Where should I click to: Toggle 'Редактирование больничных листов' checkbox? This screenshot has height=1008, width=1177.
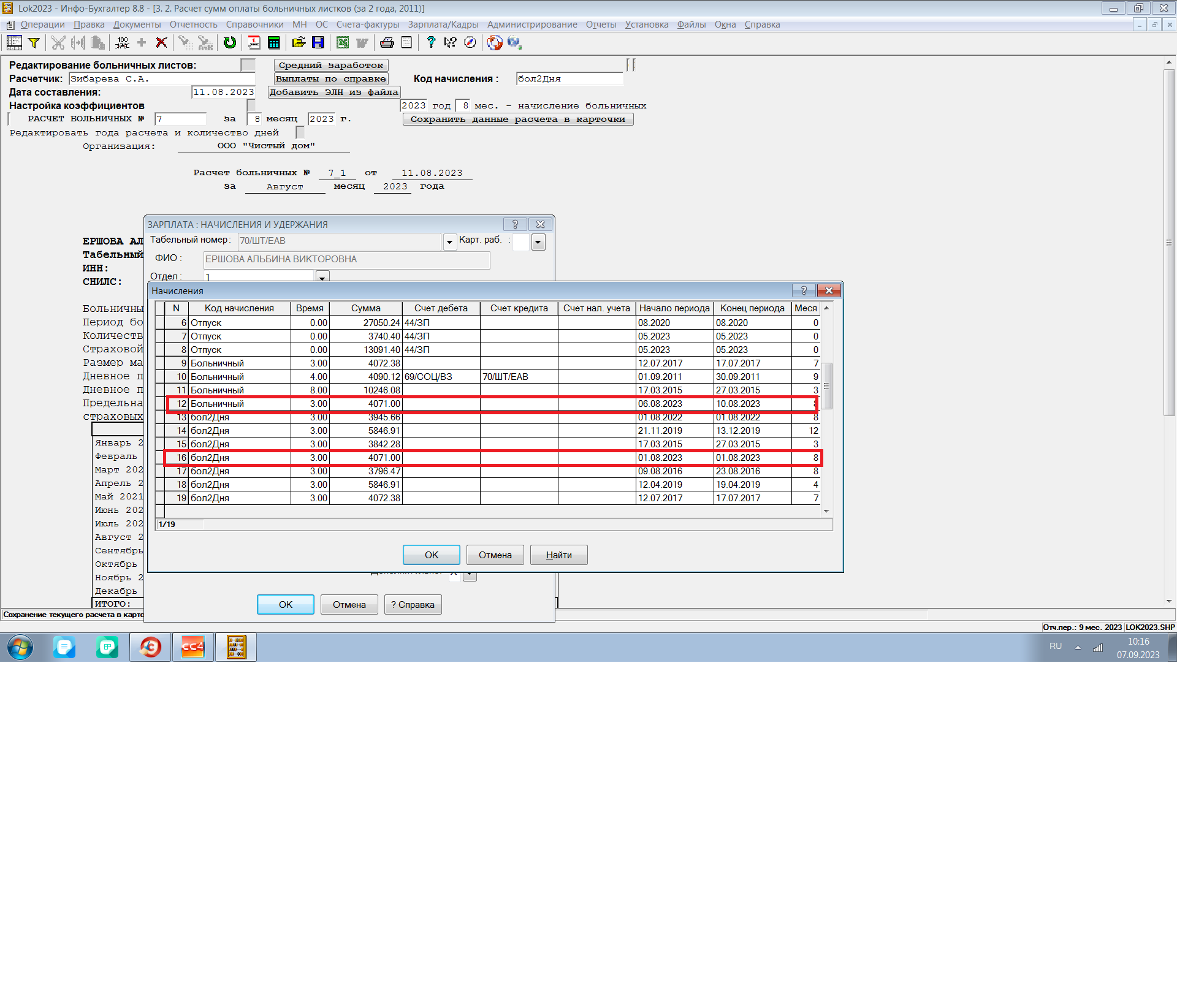pyautogui.click(x=248, y=65)
